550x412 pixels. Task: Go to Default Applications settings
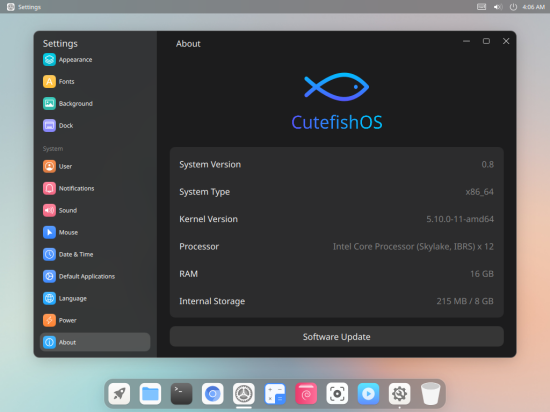[95, 276]
